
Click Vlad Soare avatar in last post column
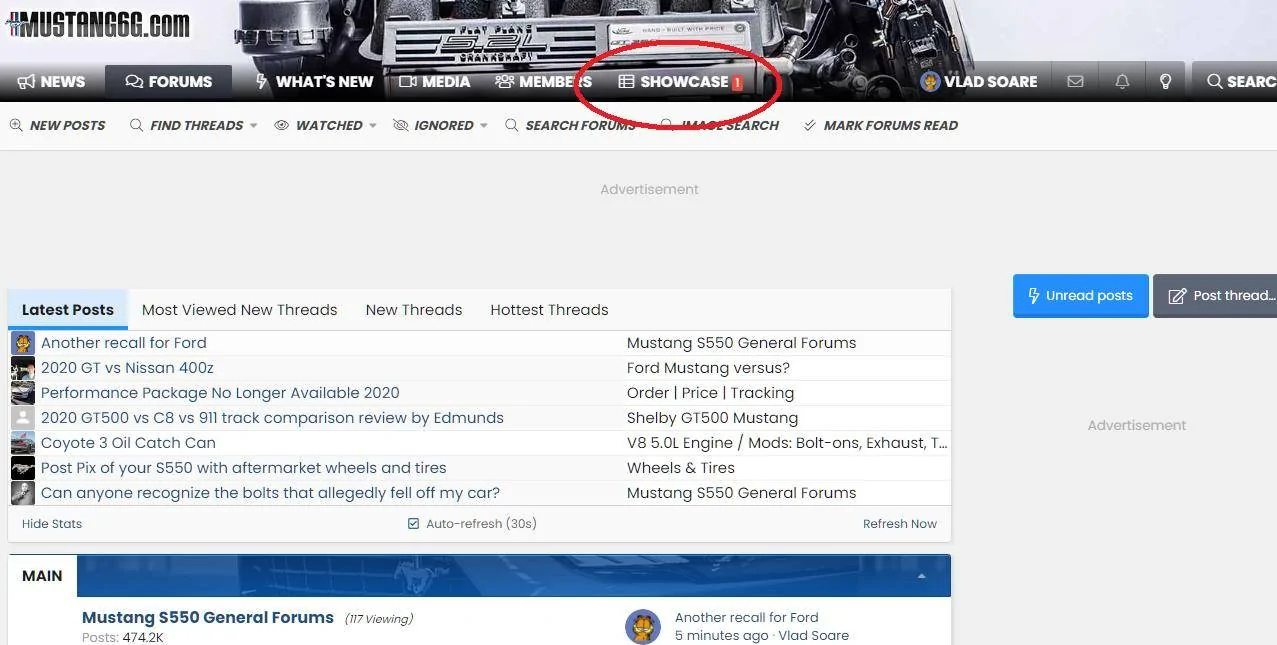tap(643, 627)
